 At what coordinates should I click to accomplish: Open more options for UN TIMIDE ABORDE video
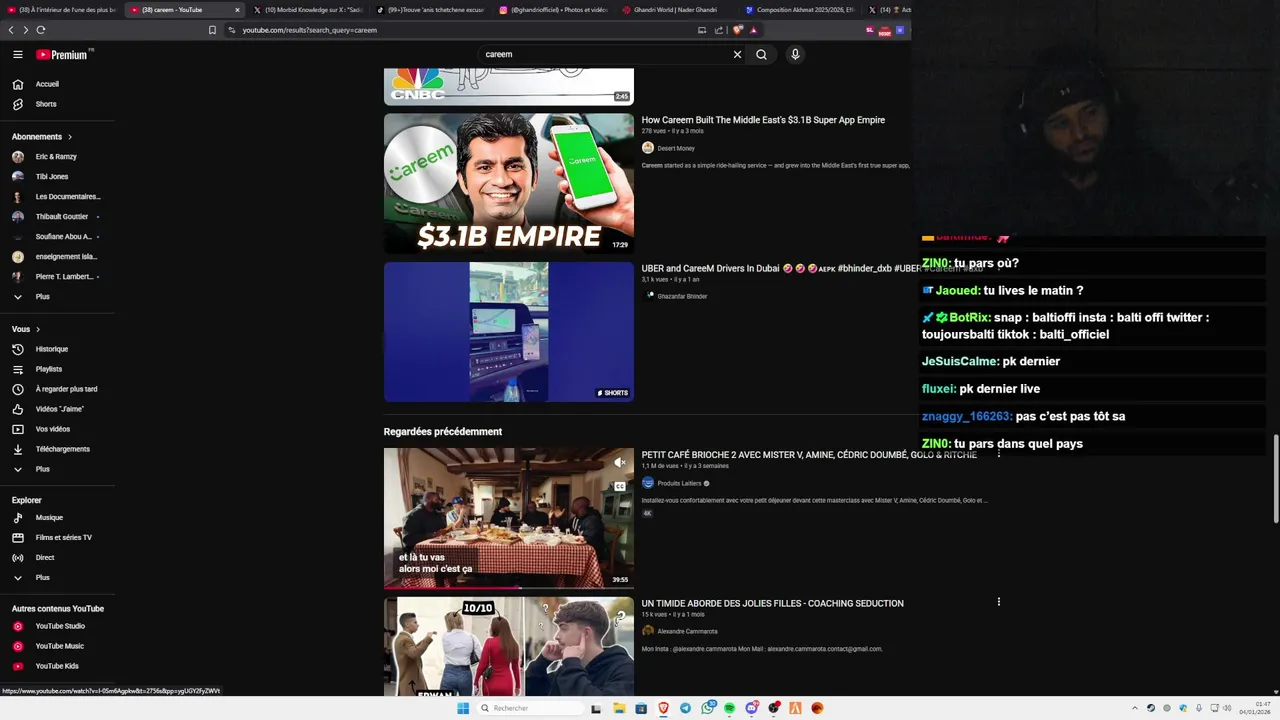click(998, 602)
